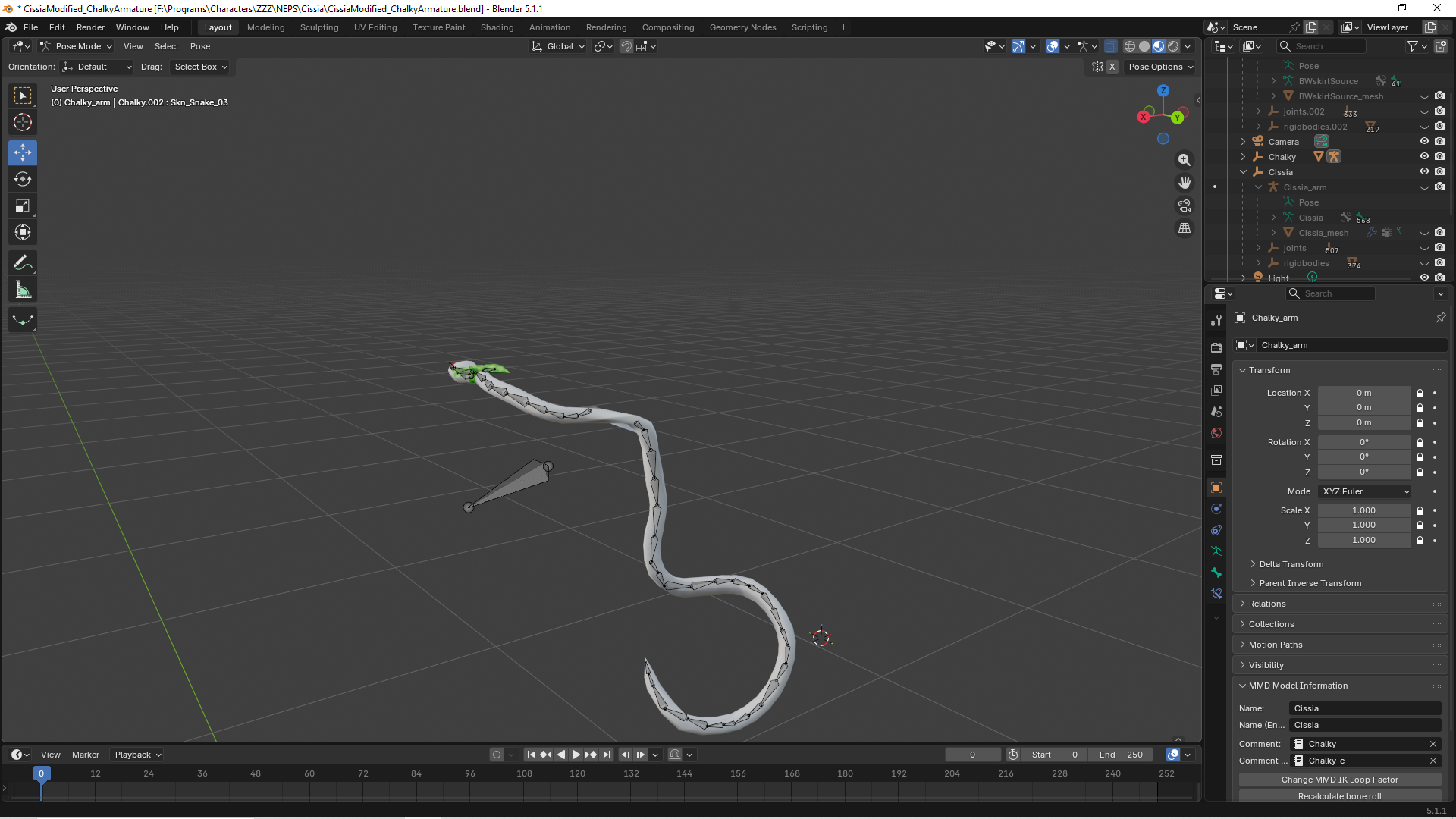The width and height of the screenshot is (1456, 819).
Task: Select the Transform tool
Action: coord(23,232)
